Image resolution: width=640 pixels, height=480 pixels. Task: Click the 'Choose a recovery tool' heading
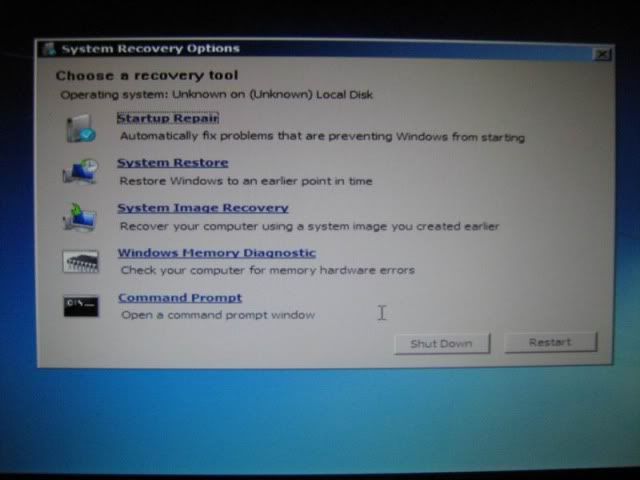[146, 76]
